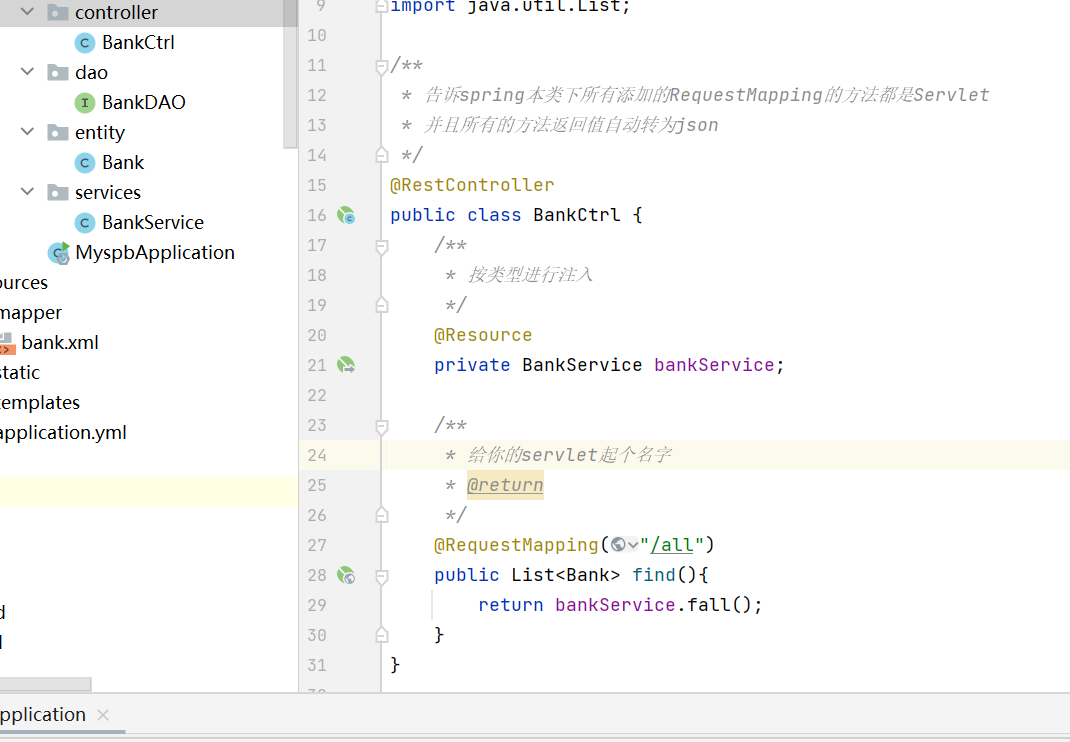
Task: Collapse the entity folder
Action: pyautogui.click(x=27, y=132)
